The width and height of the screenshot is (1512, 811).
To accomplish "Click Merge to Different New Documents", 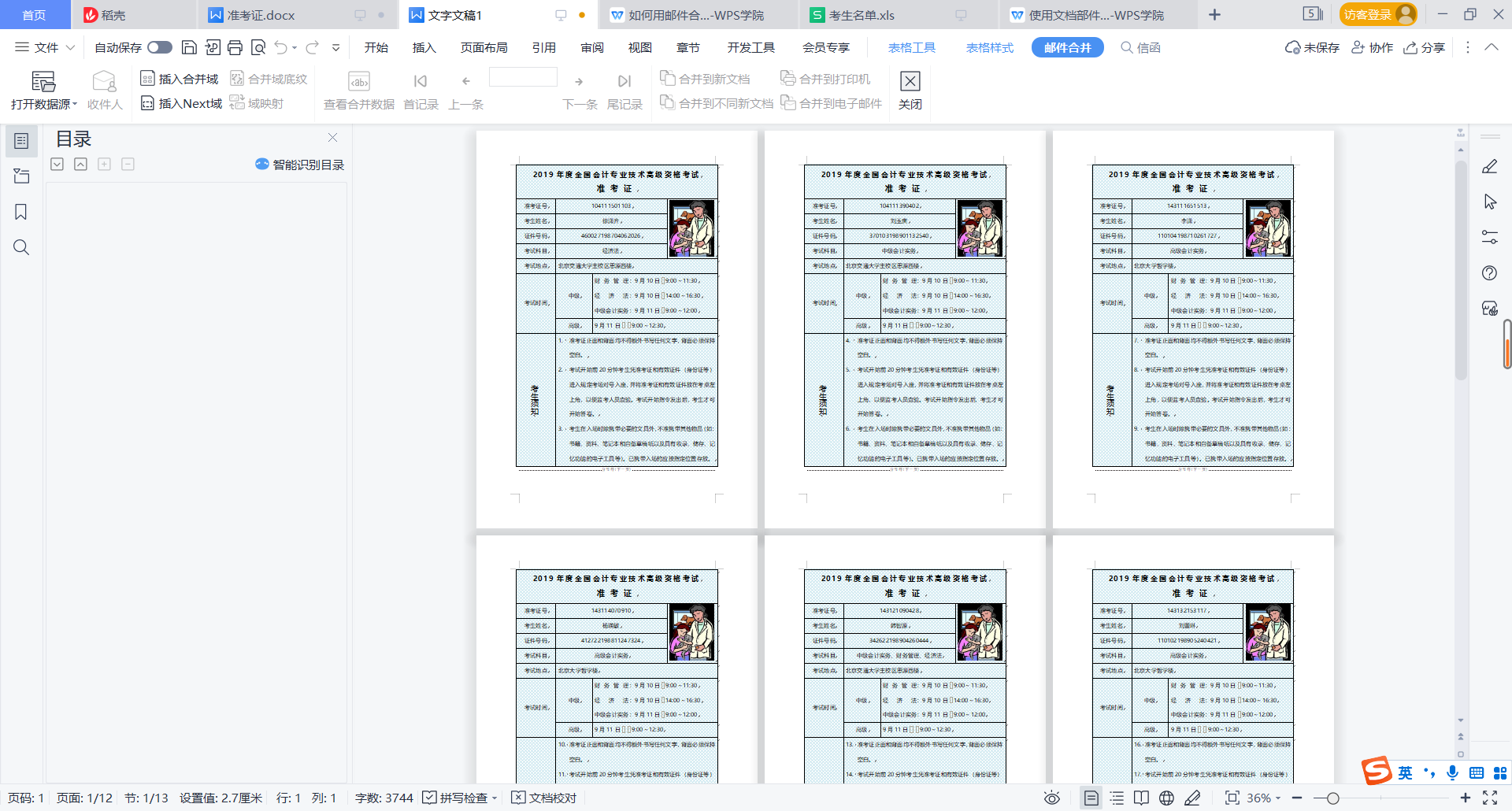I will coord(717,103).
